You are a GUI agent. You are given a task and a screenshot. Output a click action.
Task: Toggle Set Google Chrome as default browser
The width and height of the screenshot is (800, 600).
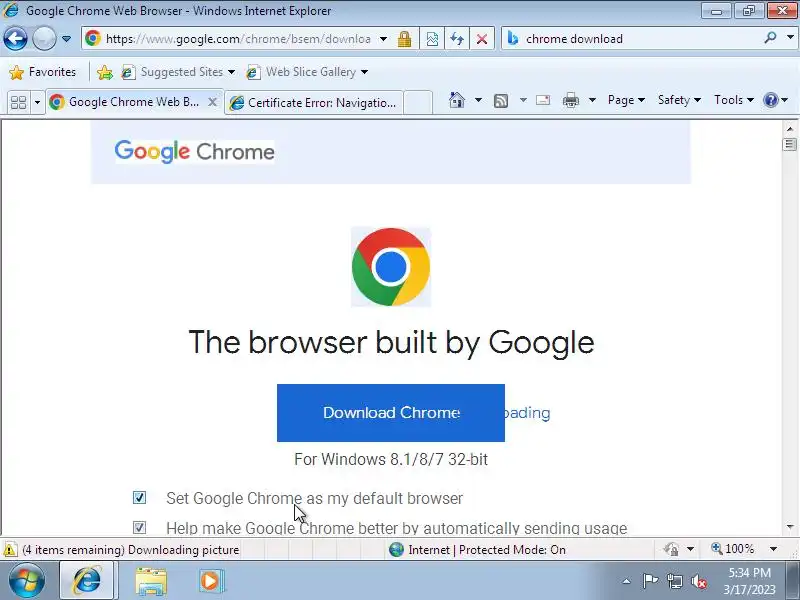(x=139, y=497)
